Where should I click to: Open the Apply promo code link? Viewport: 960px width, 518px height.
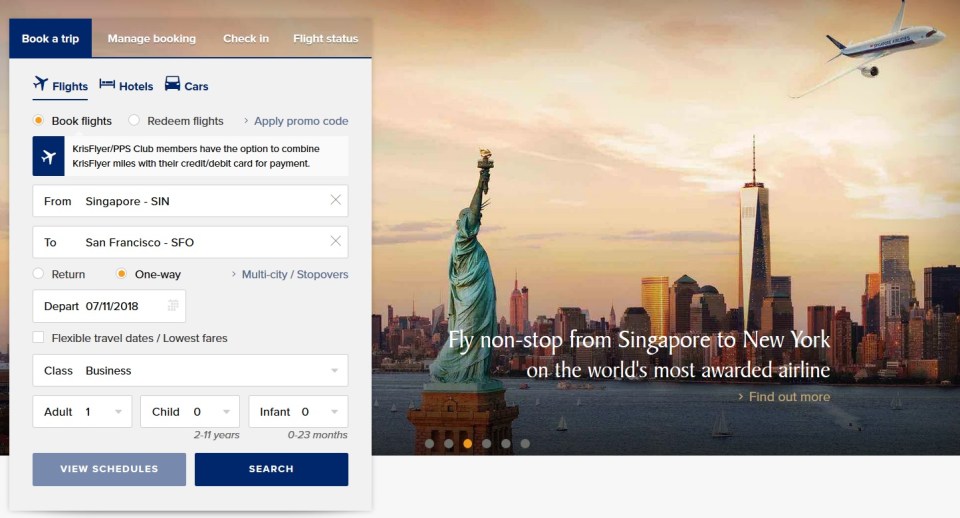(x=301, y=121)
